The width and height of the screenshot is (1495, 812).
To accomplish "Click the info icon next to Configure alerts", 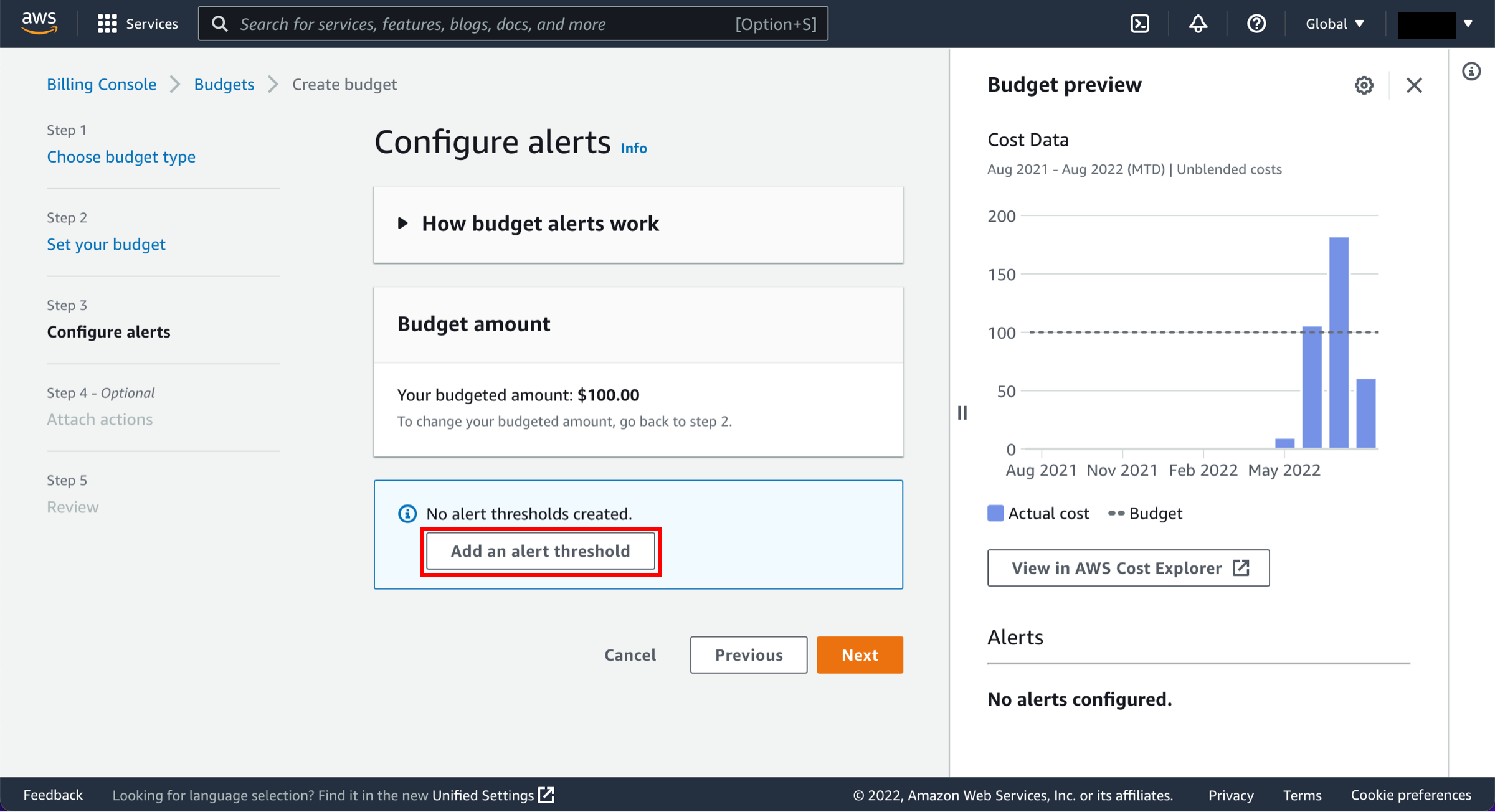I will point(634,148).
